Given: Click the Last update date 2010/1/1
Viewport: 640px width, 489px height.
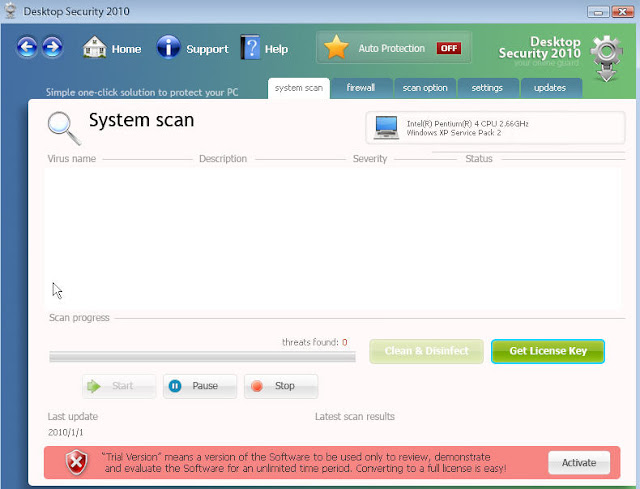Looking at the screenshot, I should pos(65,432).
